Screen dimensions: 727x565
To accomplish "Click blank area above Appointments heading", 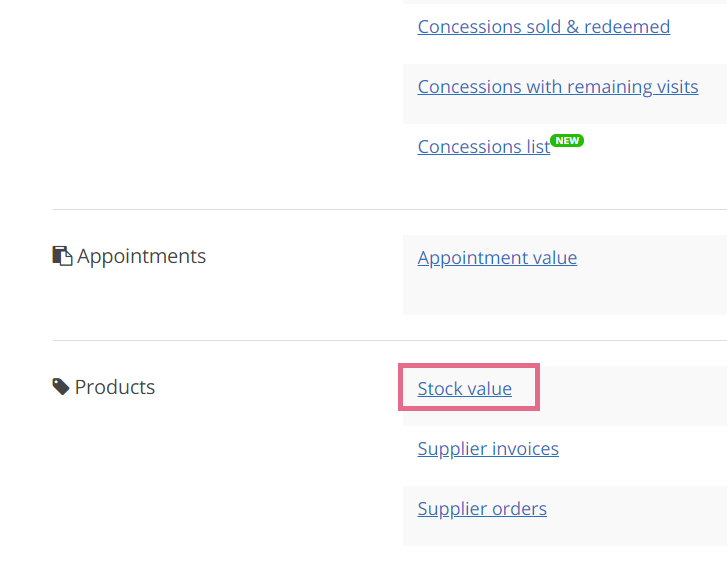I will [x=185, y=227].
